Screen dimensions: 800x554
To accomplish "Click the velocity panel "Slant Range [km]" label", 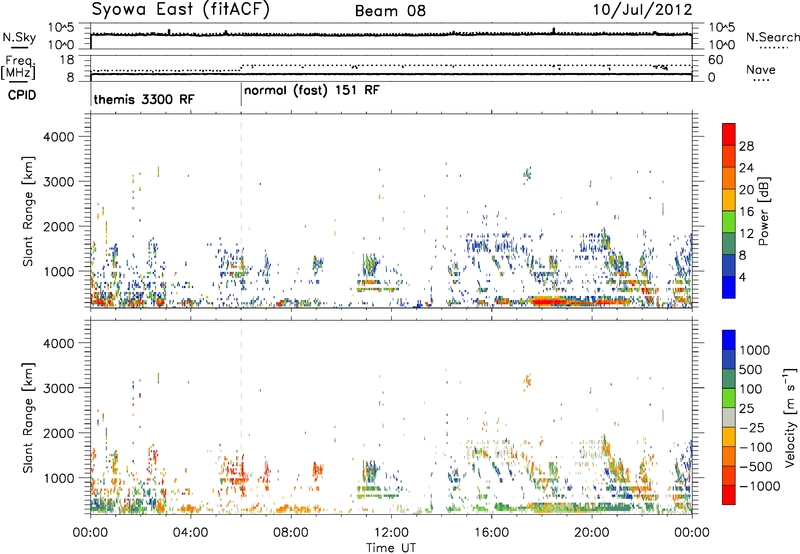I will [28, 418].
